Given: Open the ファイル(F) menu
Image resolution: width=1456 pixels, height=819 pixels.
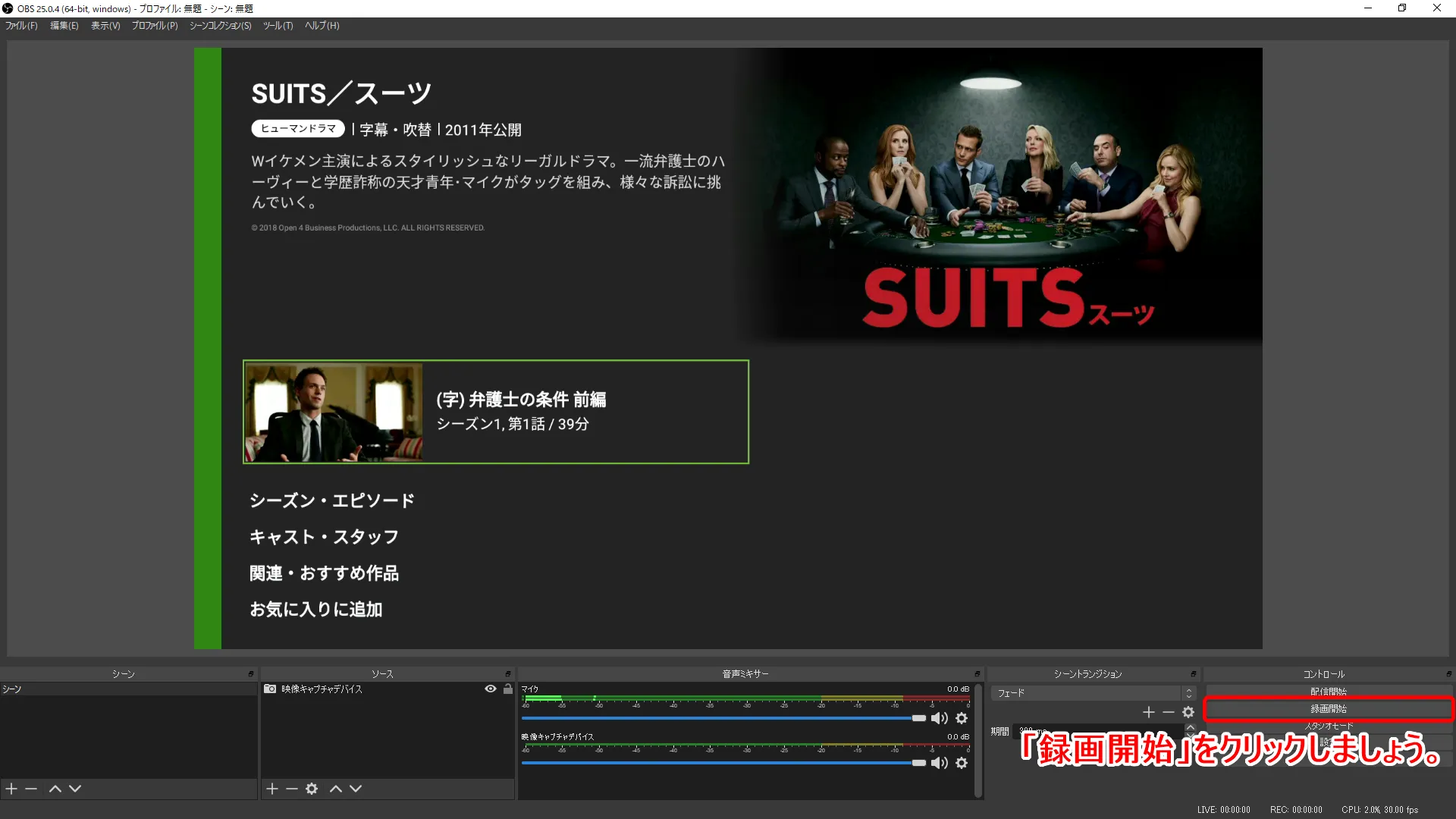Looking at the screenshot, I should coord(21,26).
